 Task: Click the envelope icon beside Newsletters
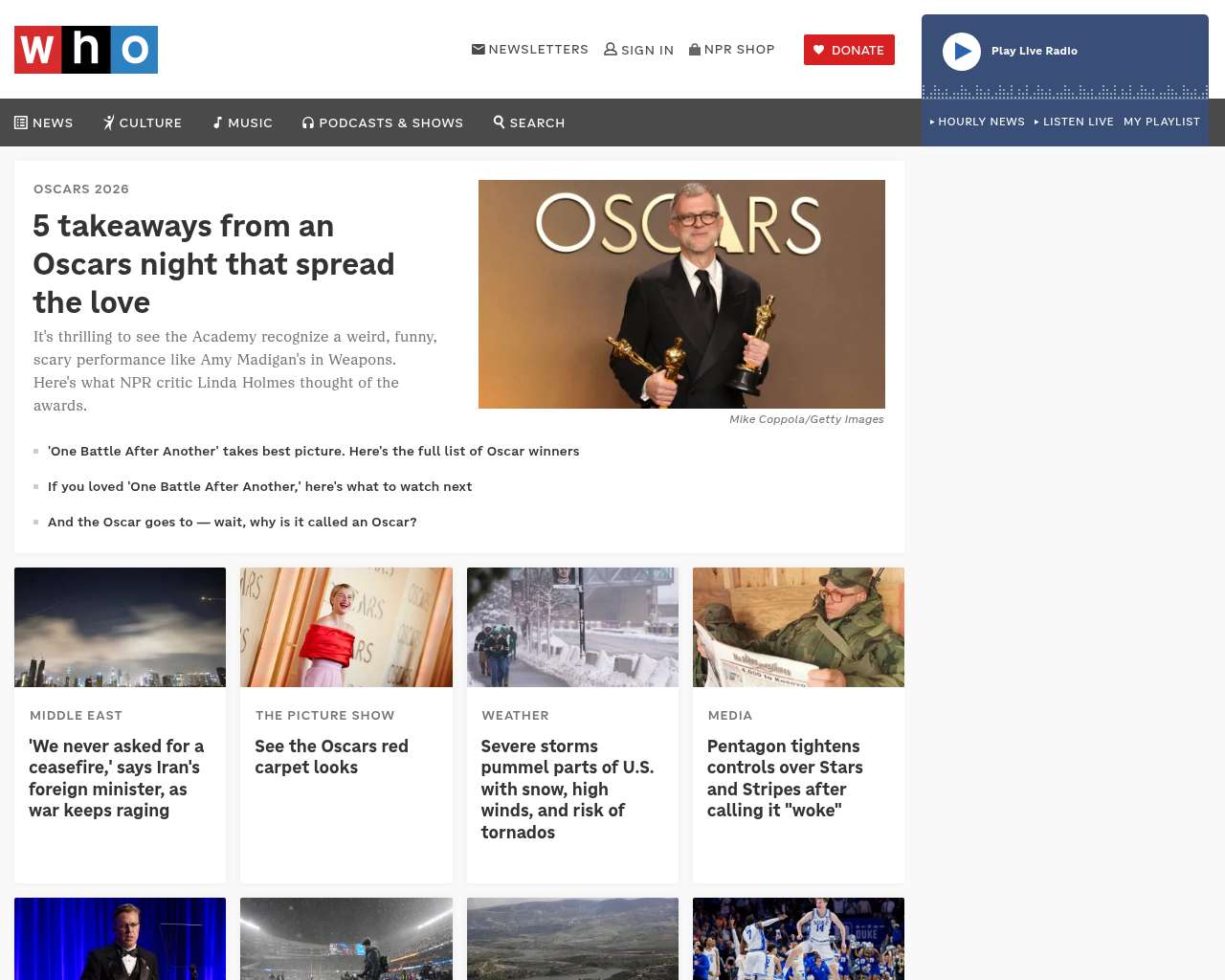(x=478, y=49)
